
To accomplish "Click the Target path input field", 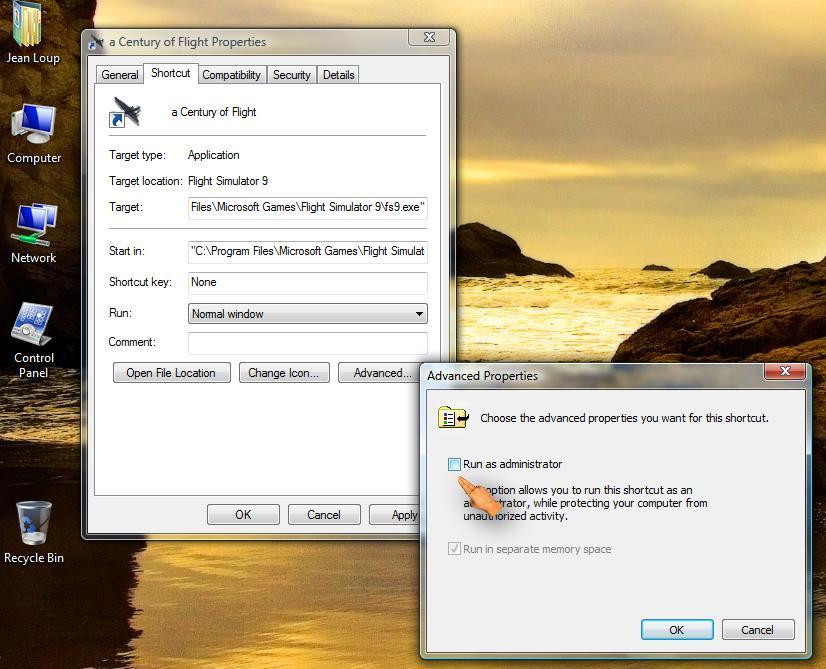I will 308,208.
